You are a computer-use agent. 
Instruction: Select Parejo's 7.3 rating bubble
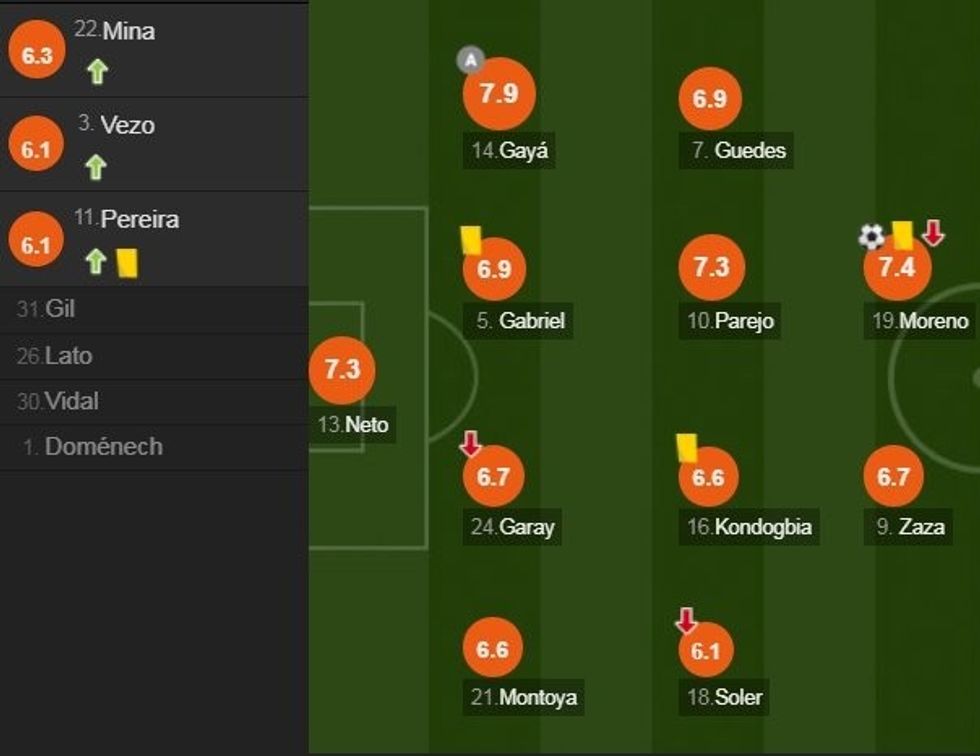point(711,267)
